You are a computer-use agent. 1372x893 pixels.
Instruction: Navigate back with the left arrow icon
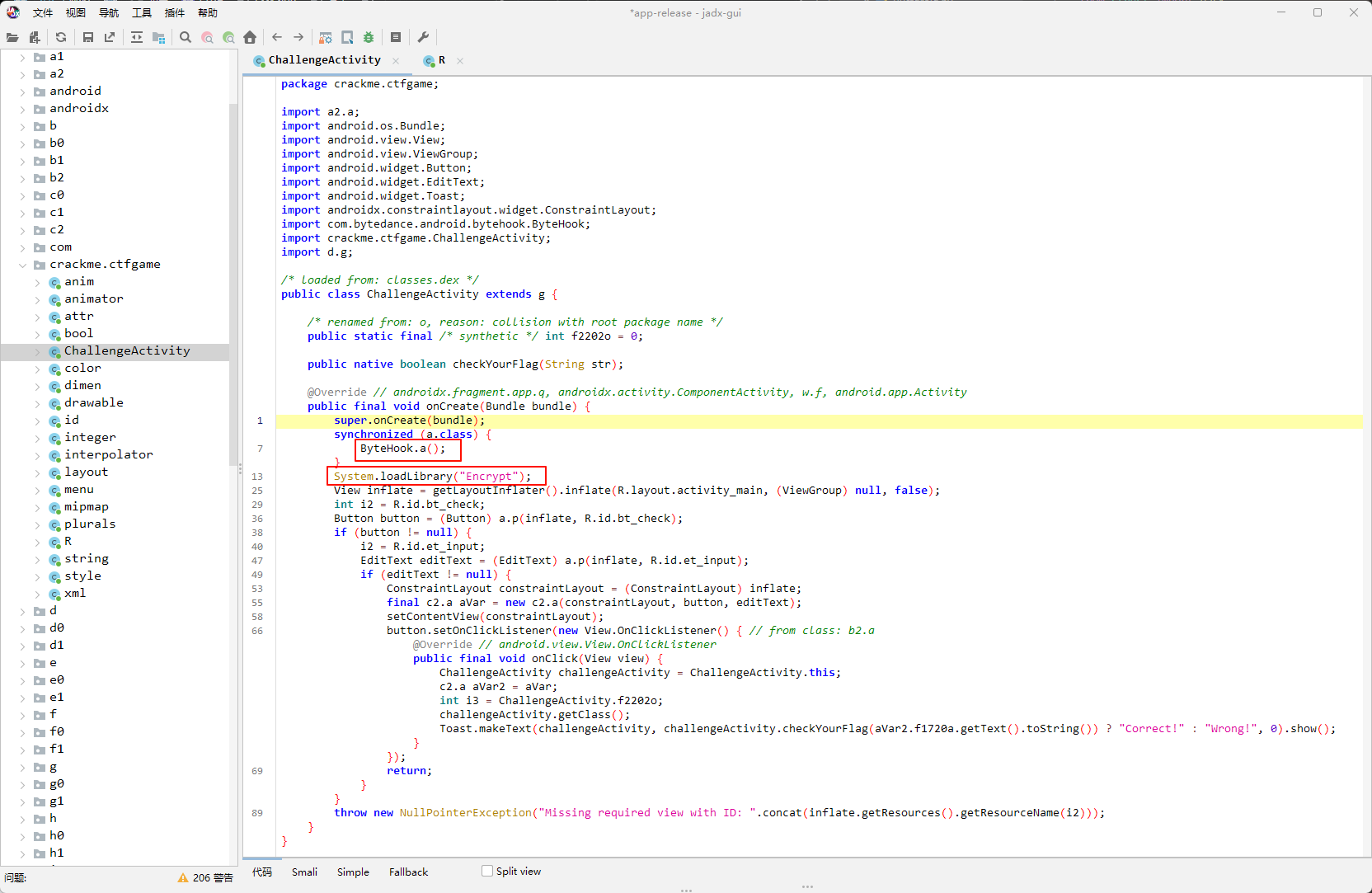(277, 37)
